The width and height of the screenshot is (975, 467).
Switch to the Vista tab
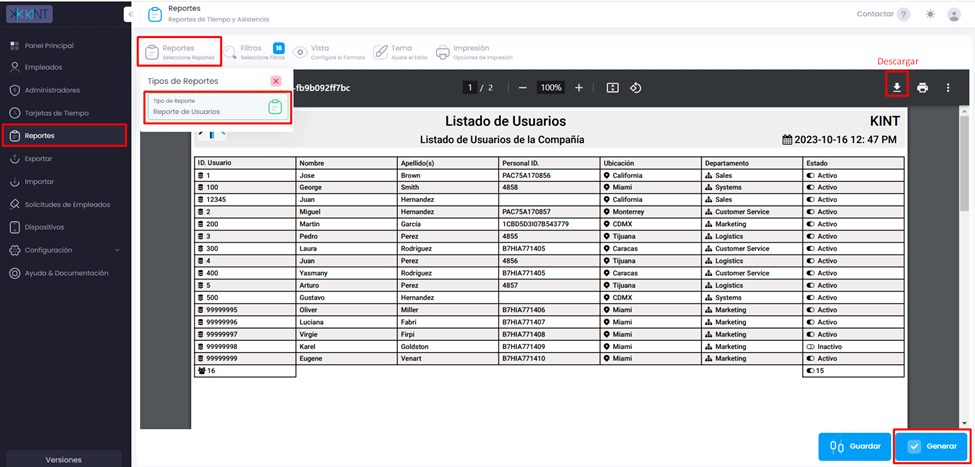pyautogui.click(x=330, y=52)
